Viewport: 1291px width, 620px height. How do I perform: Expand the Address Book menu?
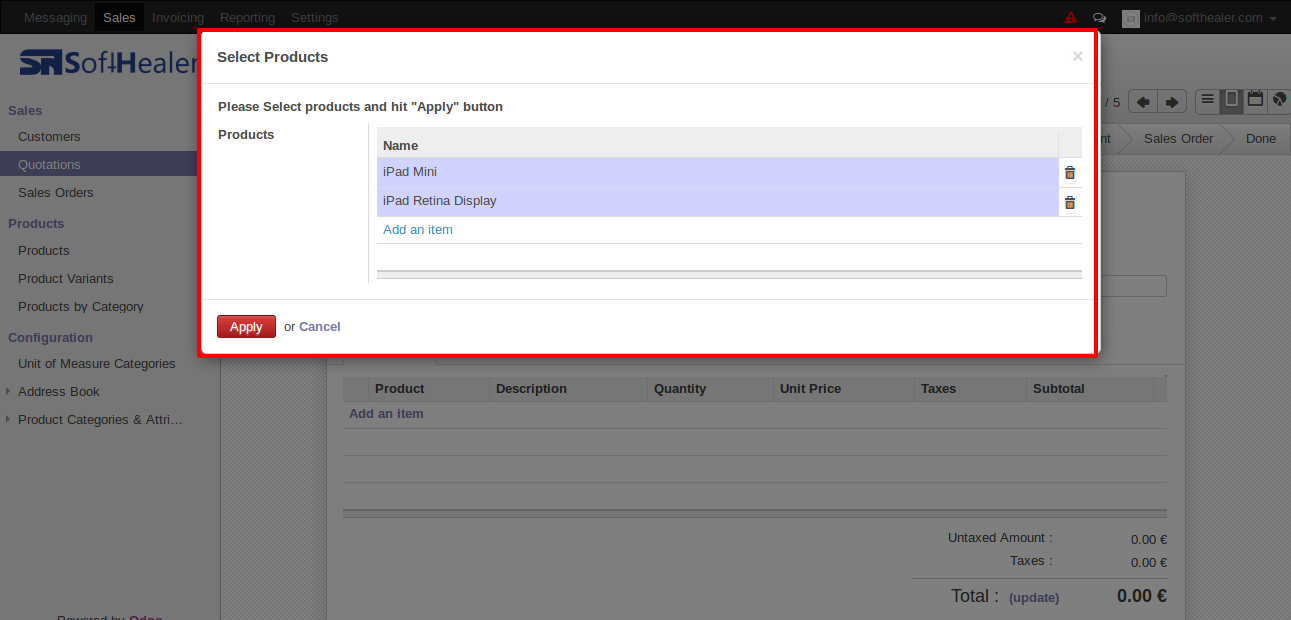59,392
